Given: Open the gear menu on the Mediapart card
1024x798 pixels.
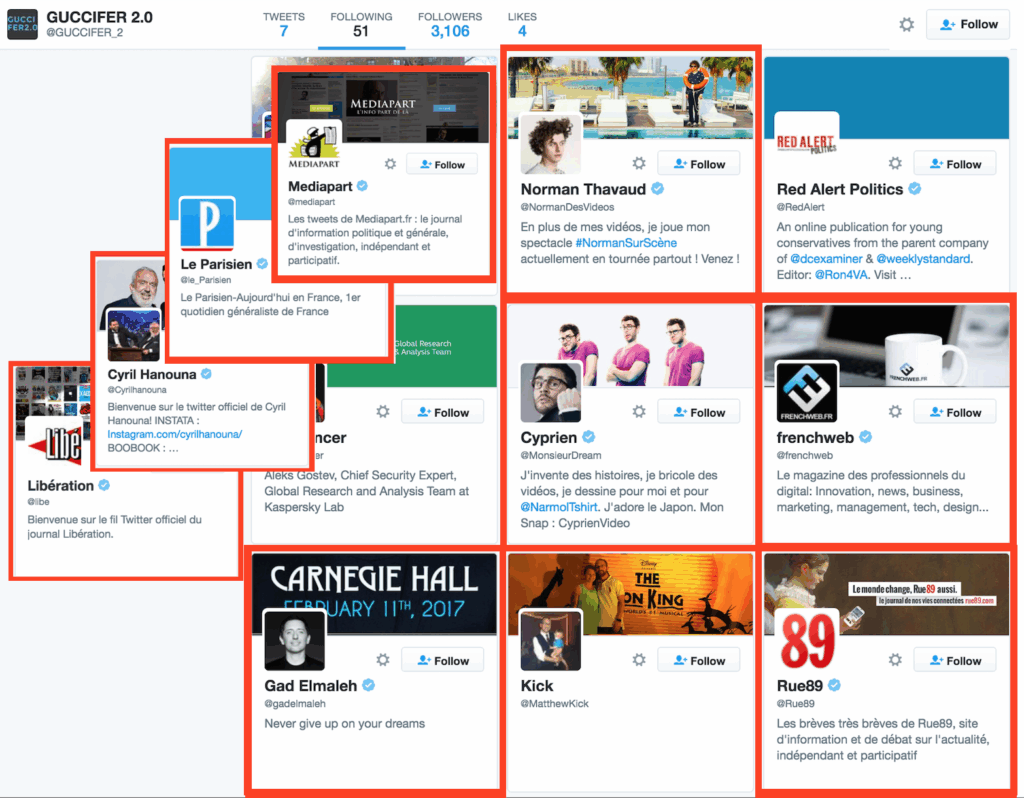Looking at the screenshot, I should tap(391, 164).
